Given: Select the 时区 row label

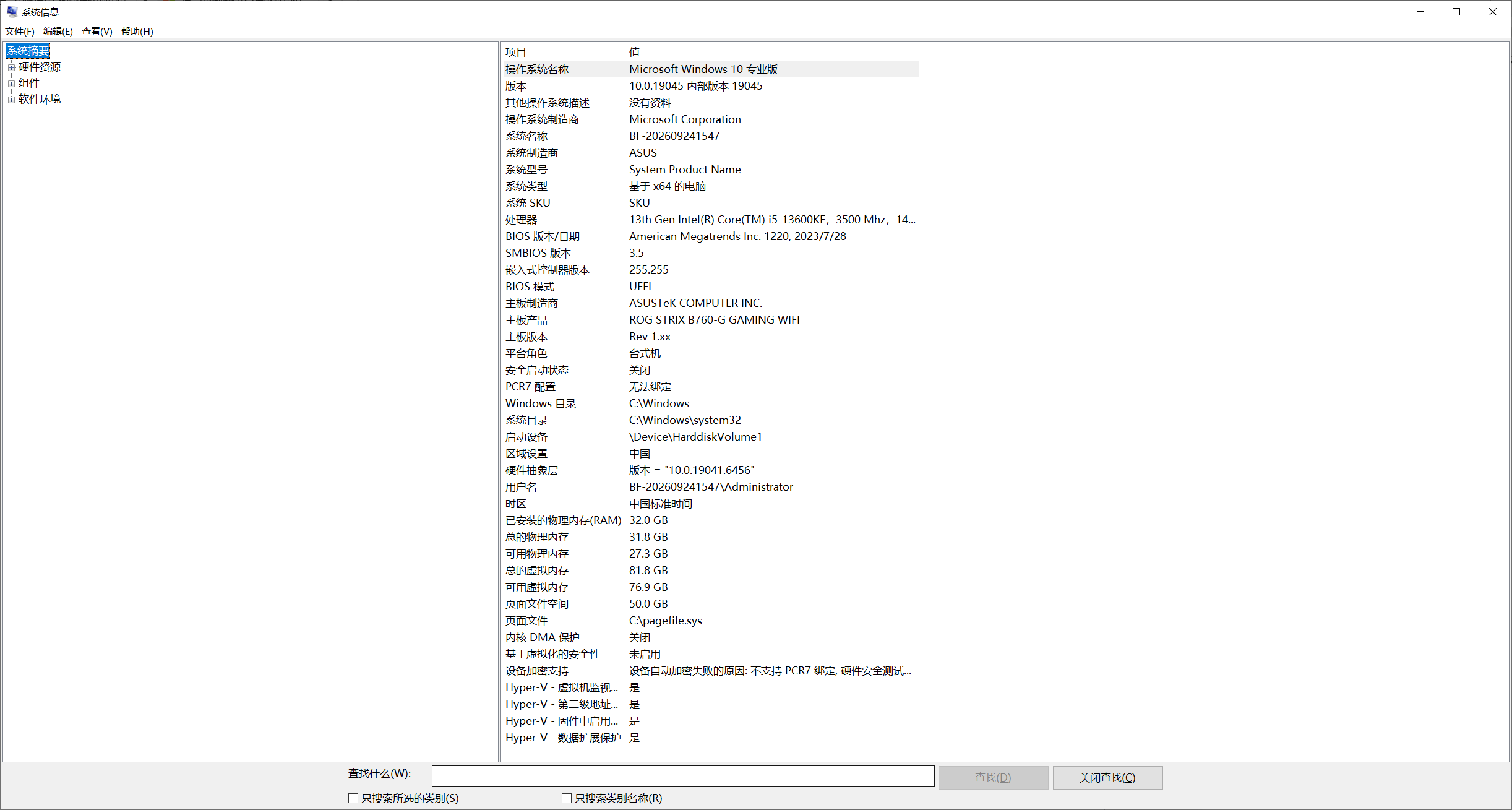Looking at the screenshot, I should point(516,504).
